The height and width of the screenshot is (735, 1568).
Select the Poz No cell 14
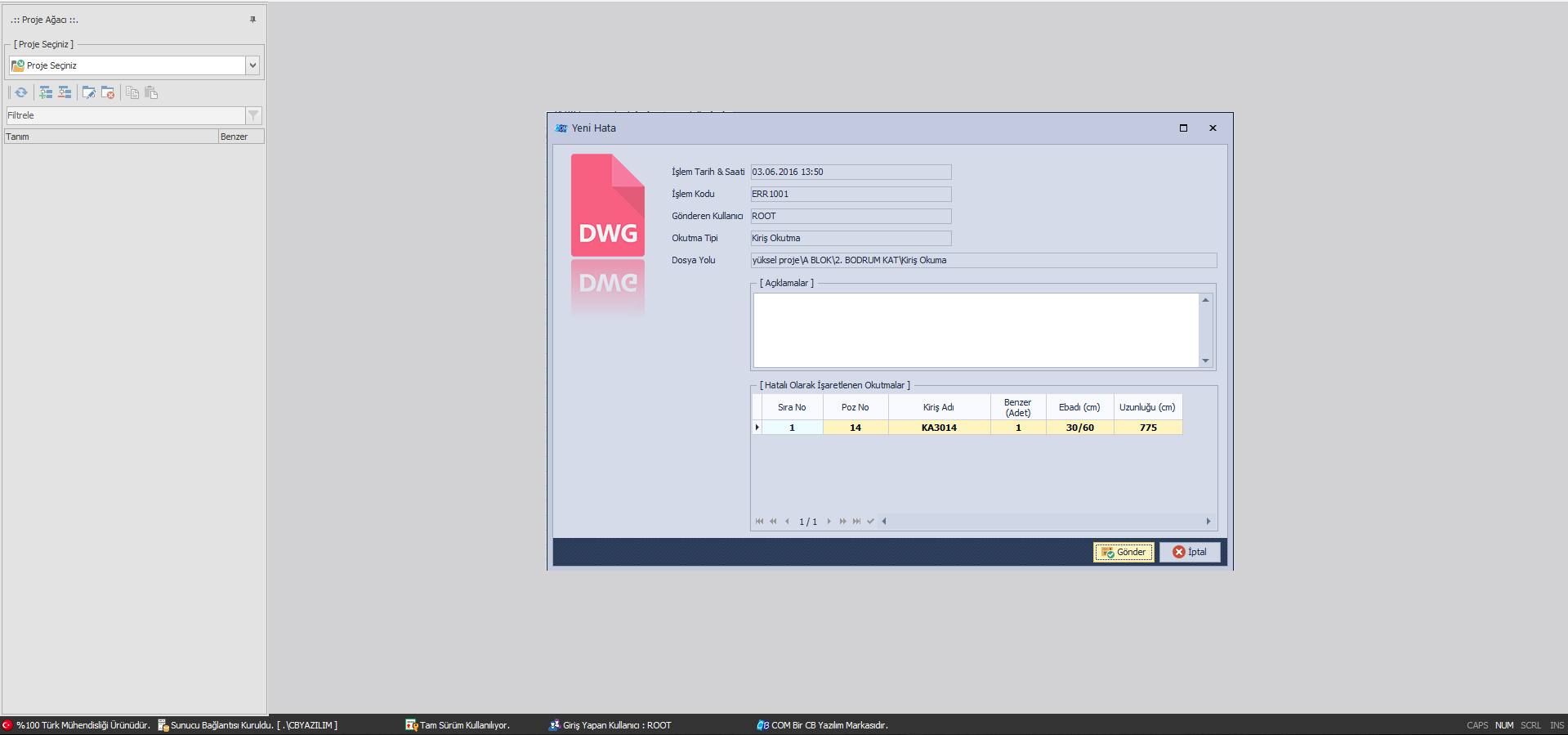855,428
